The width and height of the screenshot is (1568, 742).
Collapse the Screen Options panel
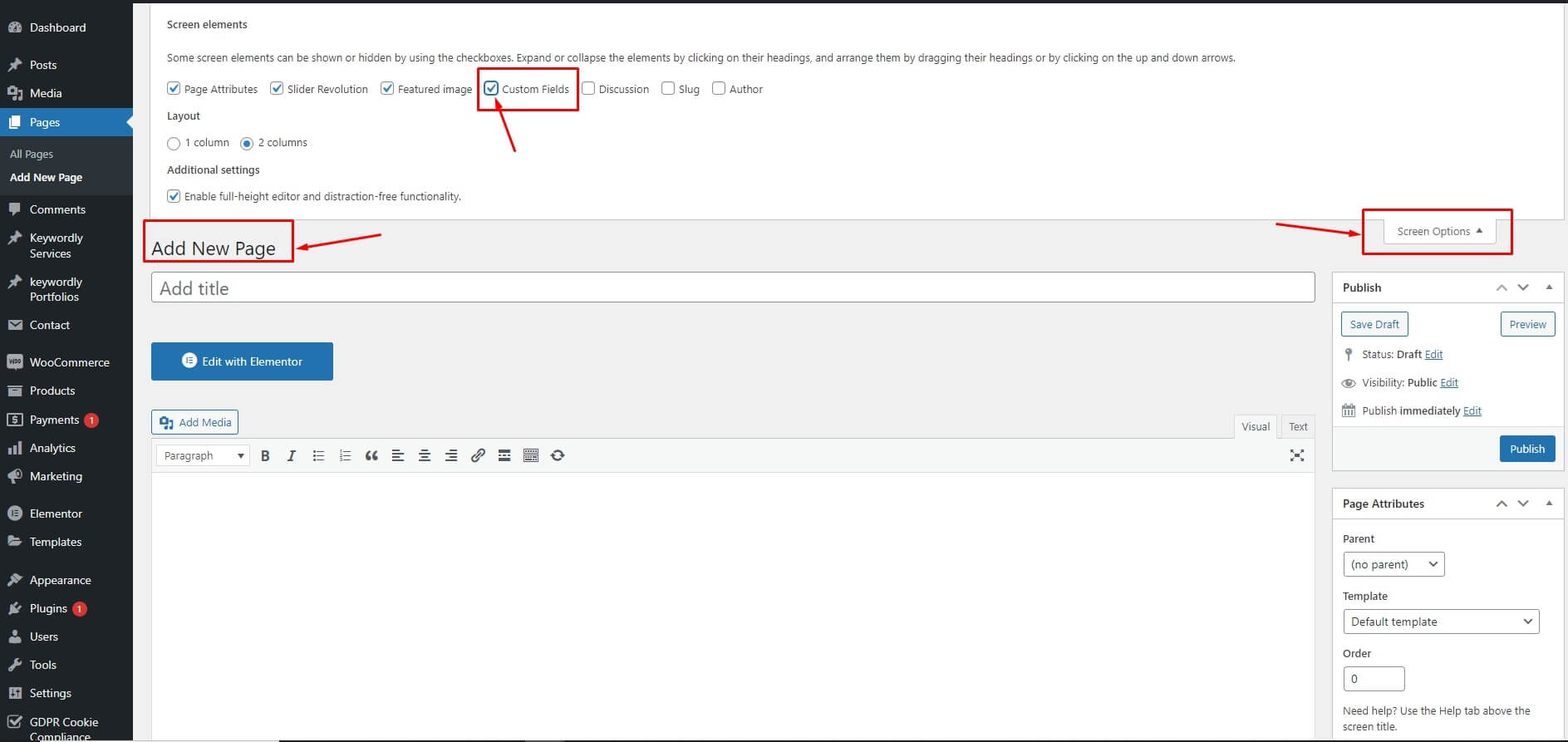(x=1438, y=231)
